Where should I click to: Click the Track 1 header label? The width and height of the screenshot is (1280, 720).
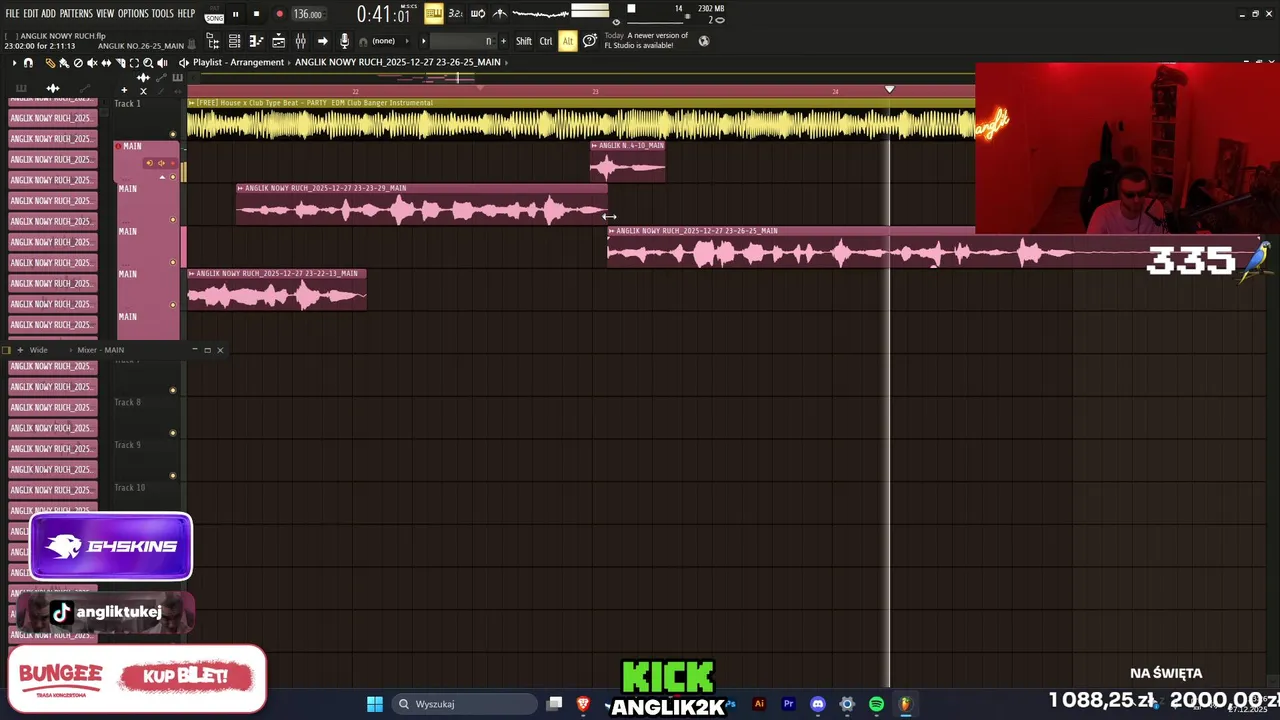(x=128, y=104)
